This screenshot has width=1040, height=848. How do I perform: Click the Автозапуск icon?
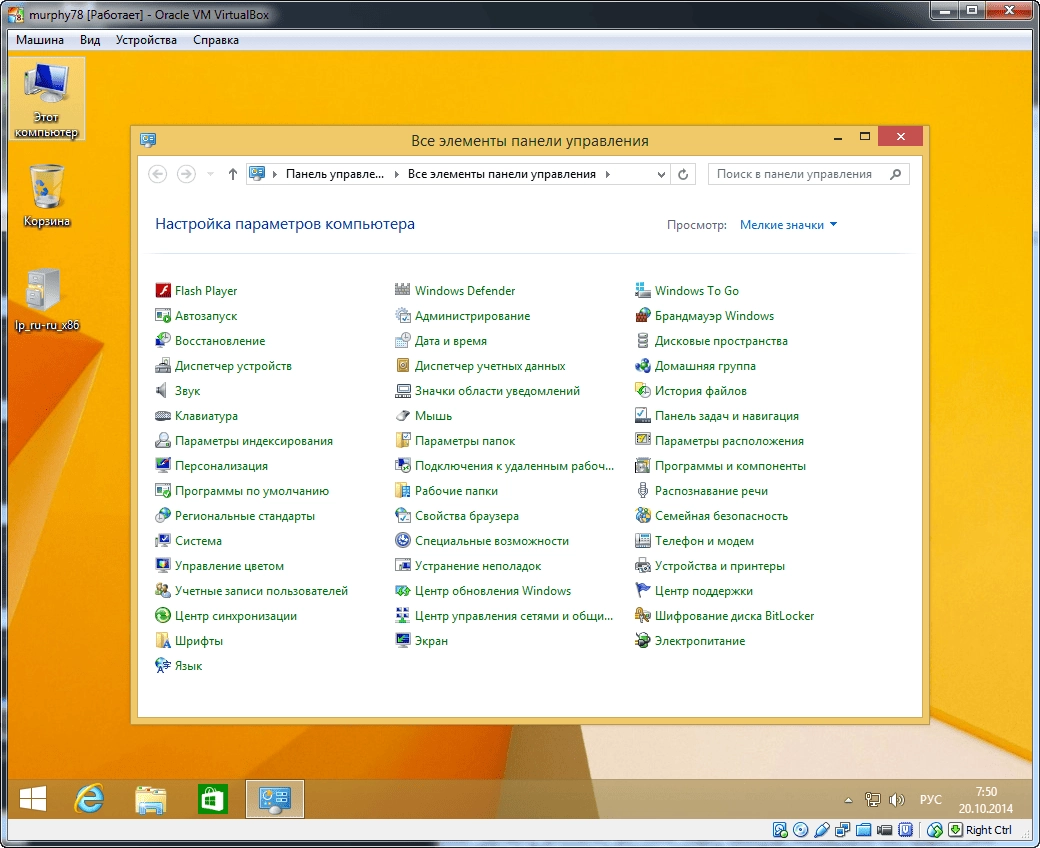pyautogui.click(x=162, y=316)
